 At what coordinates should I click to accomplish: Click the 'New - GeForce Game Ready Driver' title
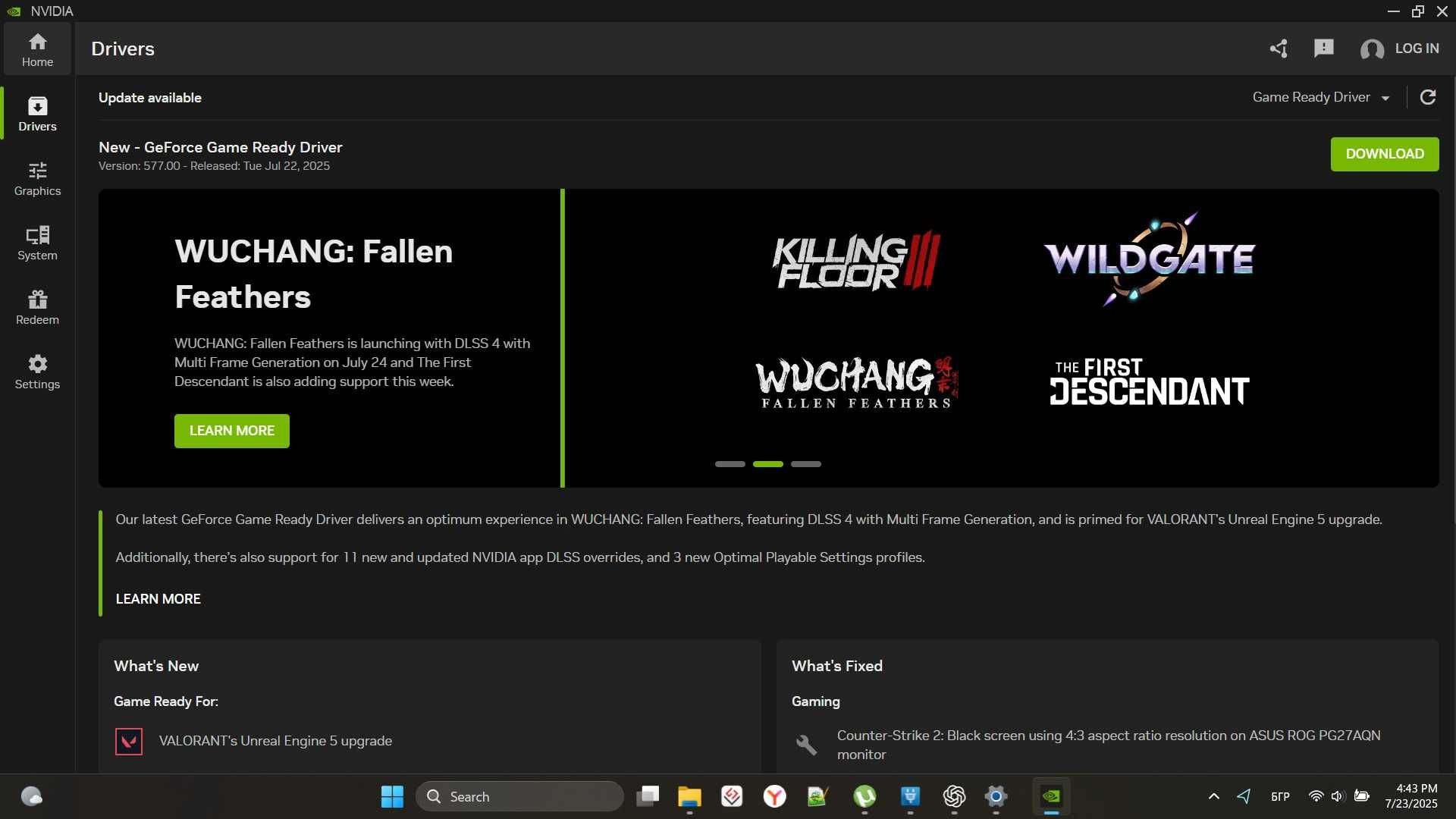[x=221, y=147]
